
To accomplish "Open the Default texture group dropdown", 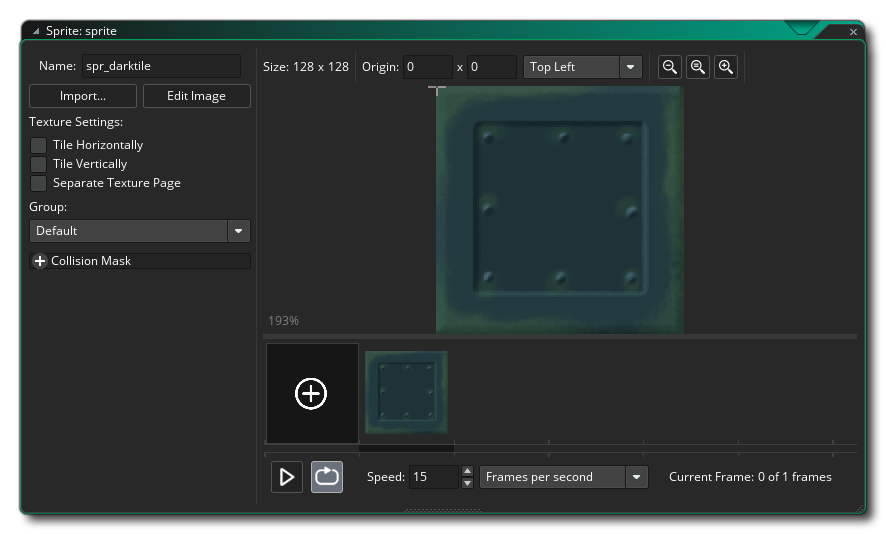I will click(140, 231).
